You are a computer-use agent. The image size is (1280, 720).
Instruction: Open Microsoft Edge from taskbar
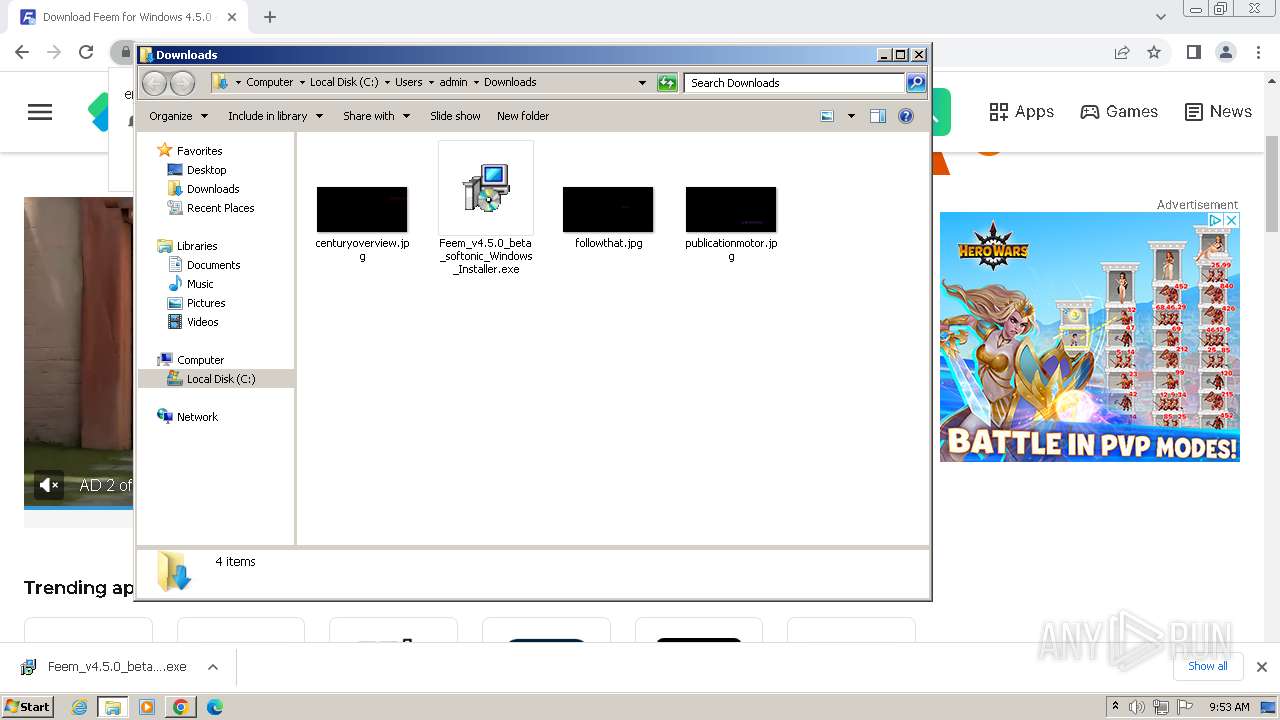(x=214, y=707)
